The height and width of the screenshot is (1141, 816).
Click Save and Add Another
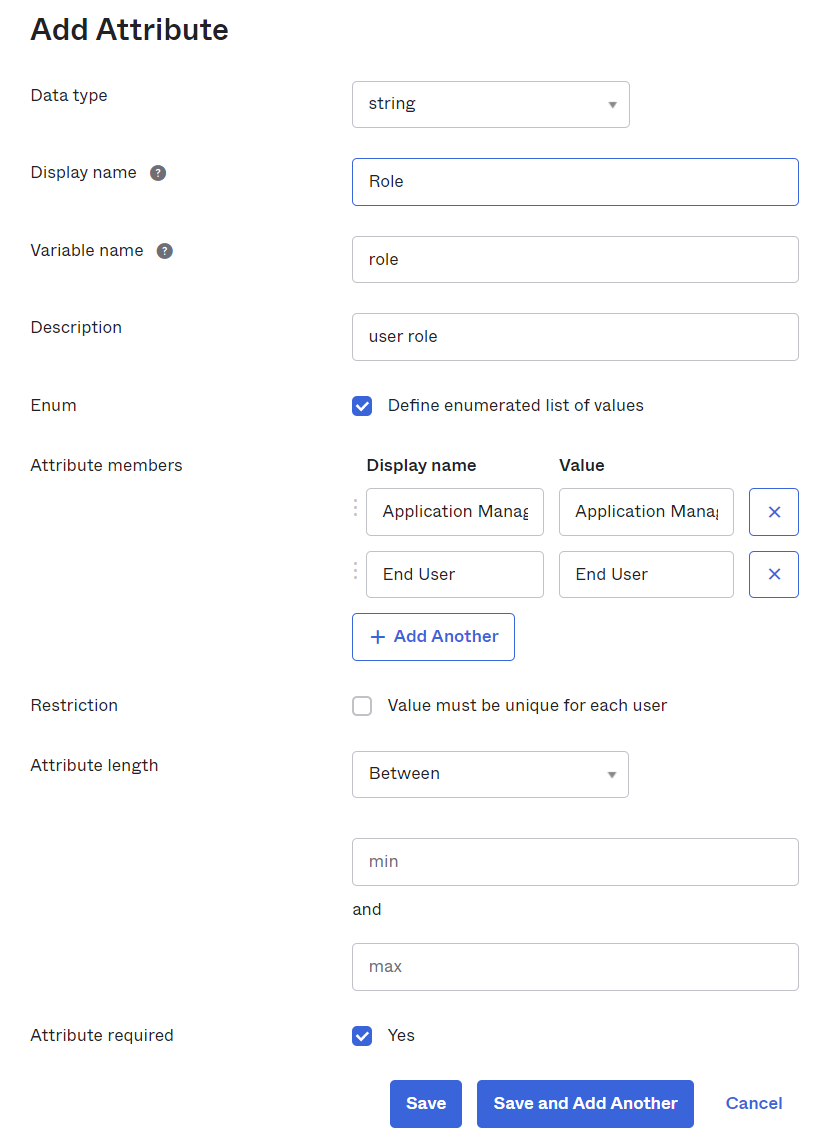(x=585, y=1103)
